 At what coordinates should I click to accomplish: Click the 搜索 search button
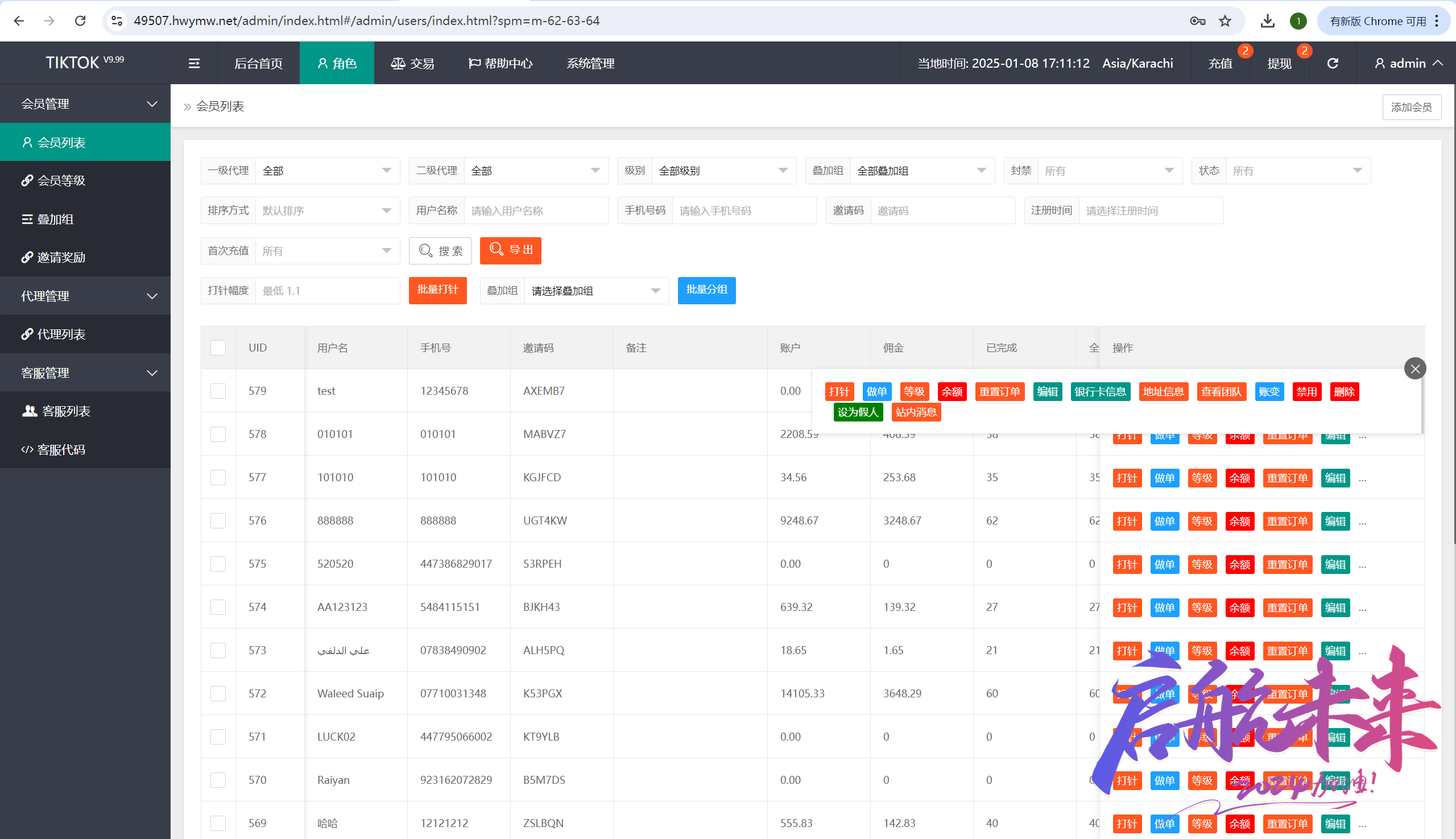pyautogui.click(x=440, y=251)
